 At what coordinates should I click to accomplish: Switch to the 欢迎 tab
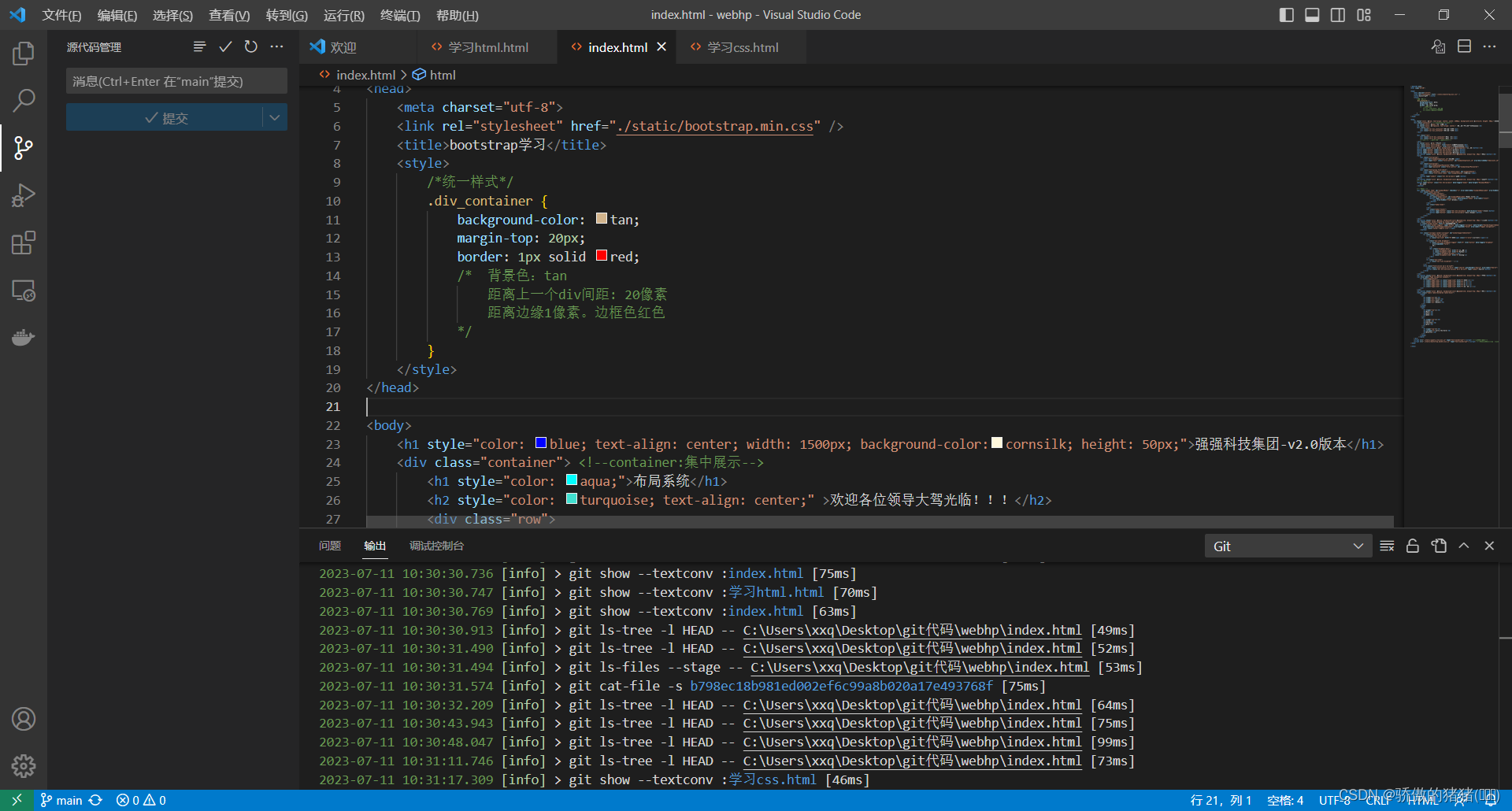(358, 47)
